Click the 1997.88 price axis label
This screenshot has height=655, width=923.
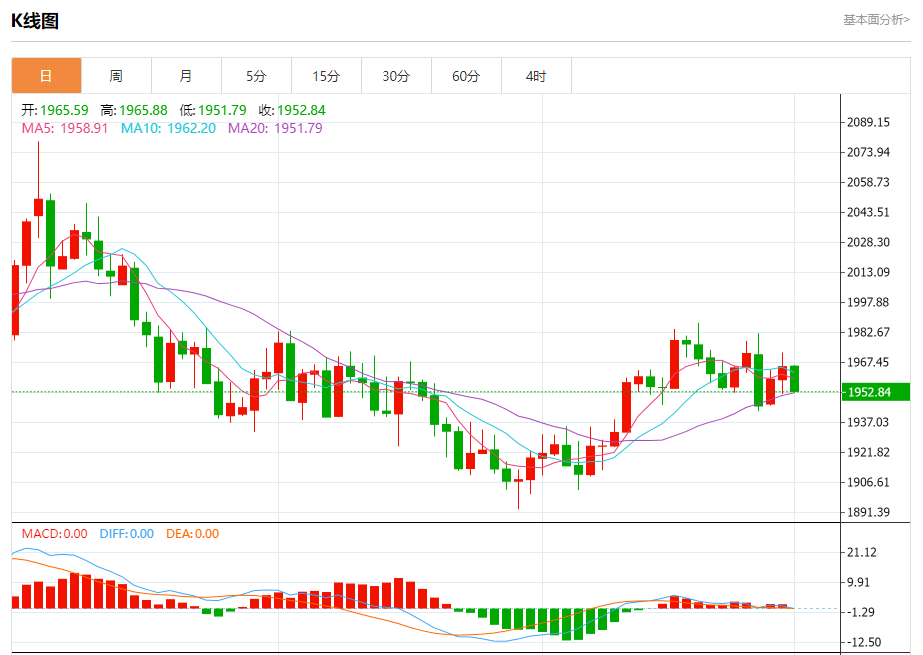click(868, 302)
